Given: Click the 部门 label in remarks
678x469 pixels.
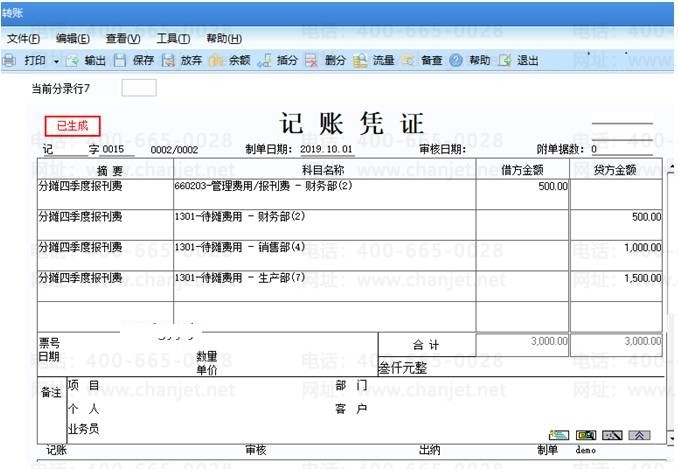Looking at the screenshot, I should [x=351, y=385].
